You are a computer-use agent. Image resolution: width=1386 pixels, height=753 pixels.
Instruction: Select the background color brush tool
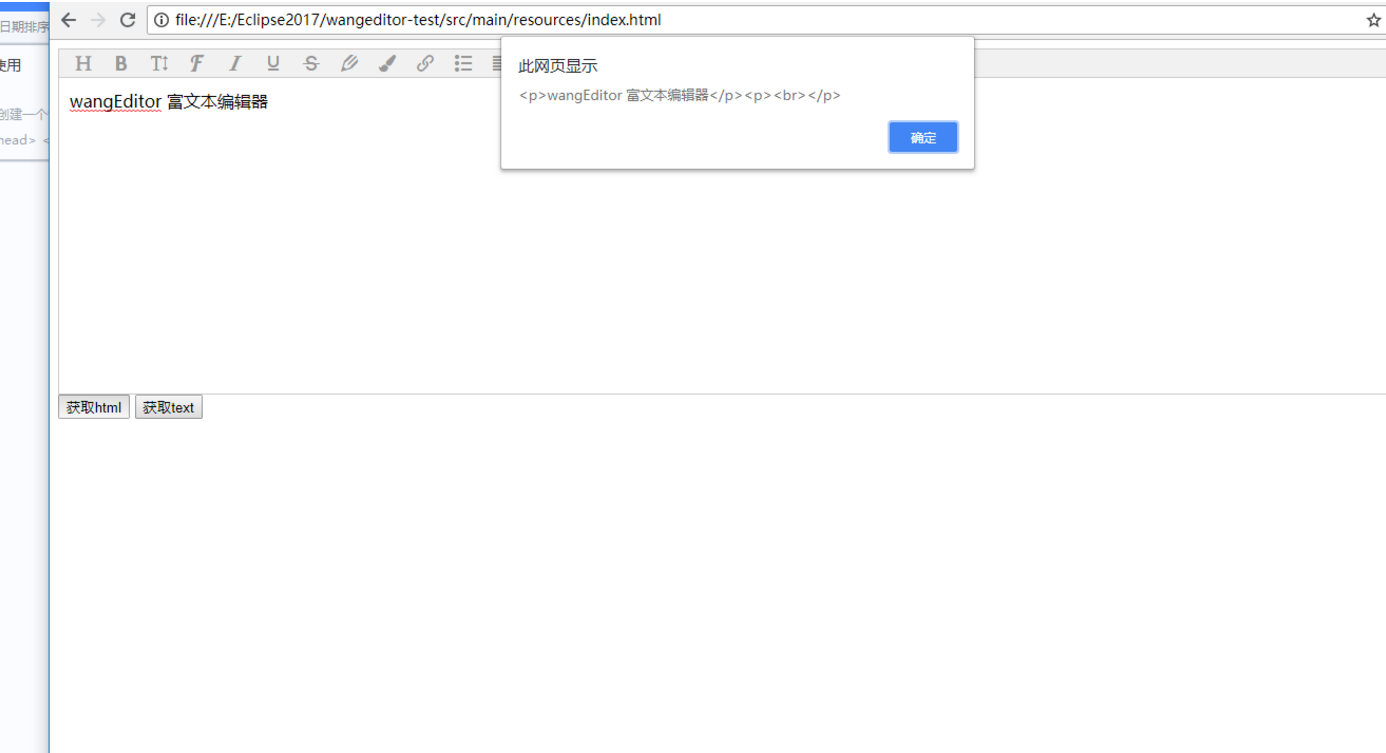click(x=387, y=63)
